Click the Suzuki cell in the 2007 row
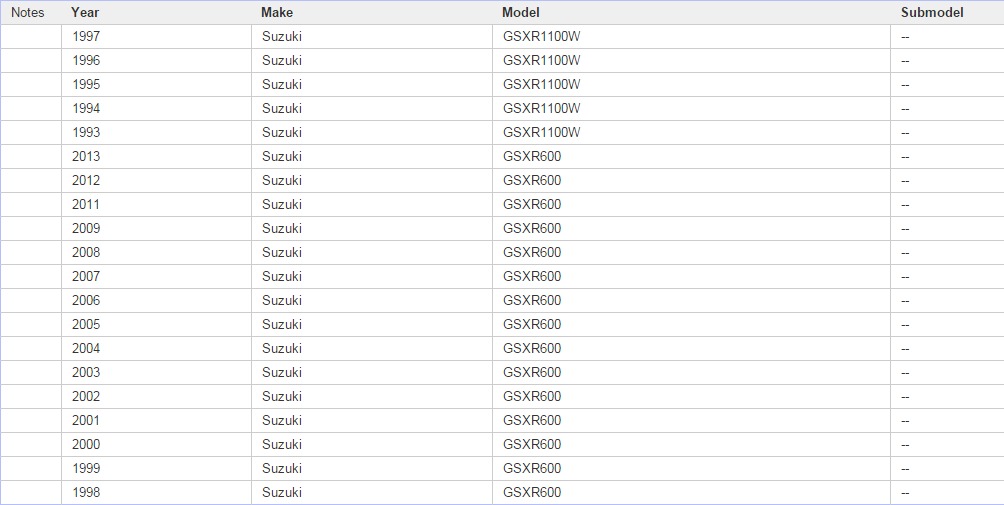 tap(282, 276)
